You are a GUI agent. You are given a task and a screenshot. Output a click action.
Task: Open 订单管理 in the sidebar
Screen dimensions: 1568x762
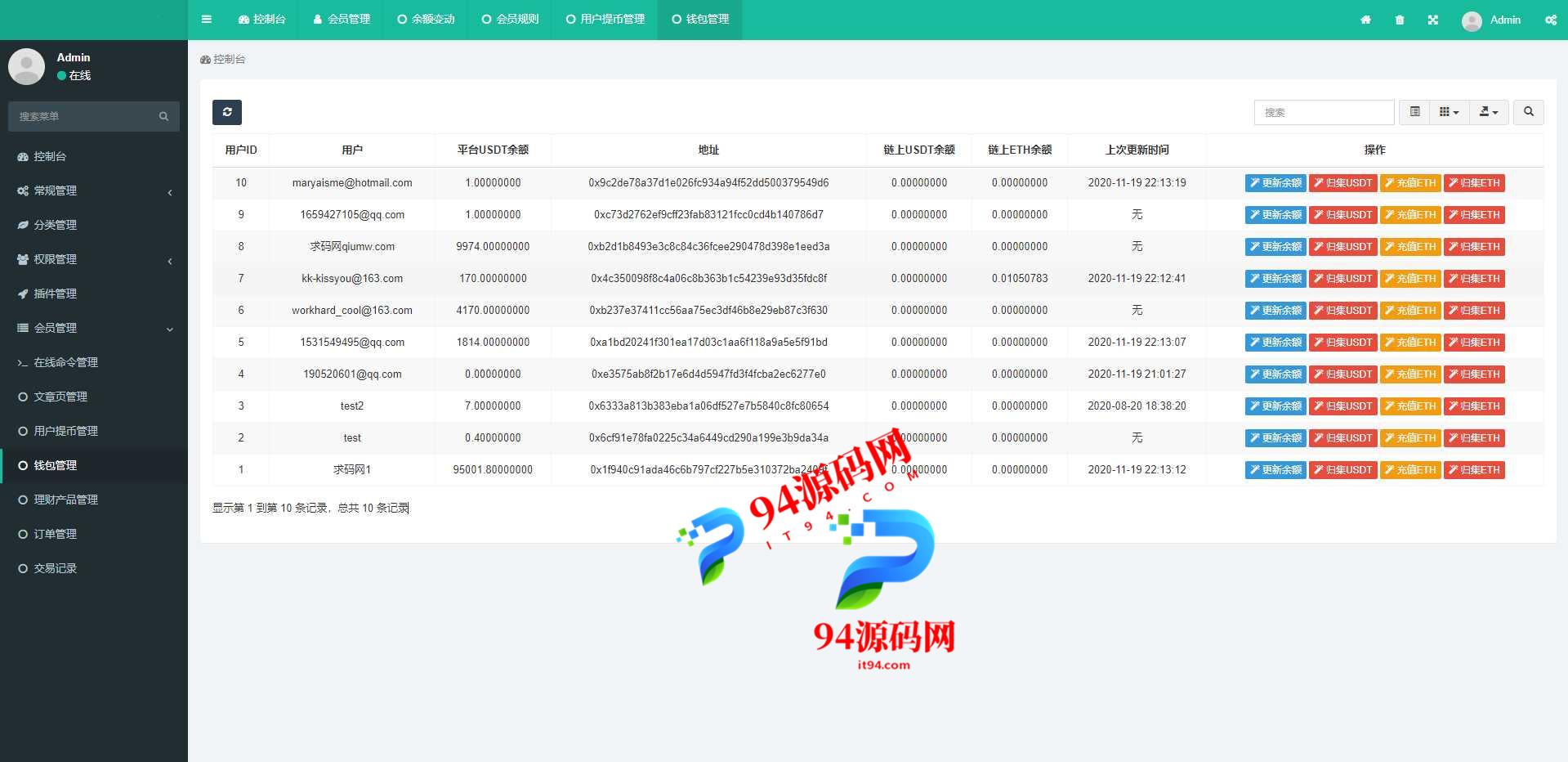(94, 534)
